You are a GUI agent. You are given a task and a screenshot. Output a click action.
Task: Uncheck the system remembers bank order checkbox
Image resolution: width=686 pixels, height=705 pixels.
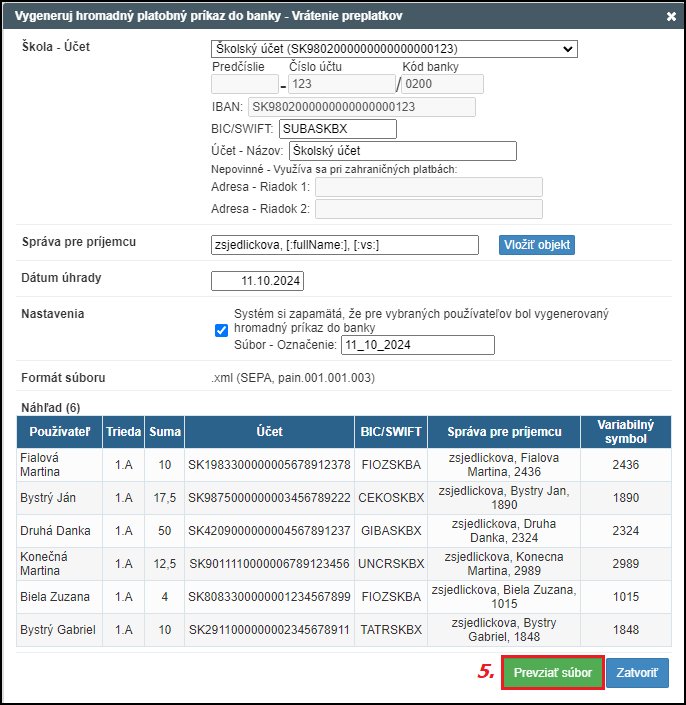(x=222, y=330)
